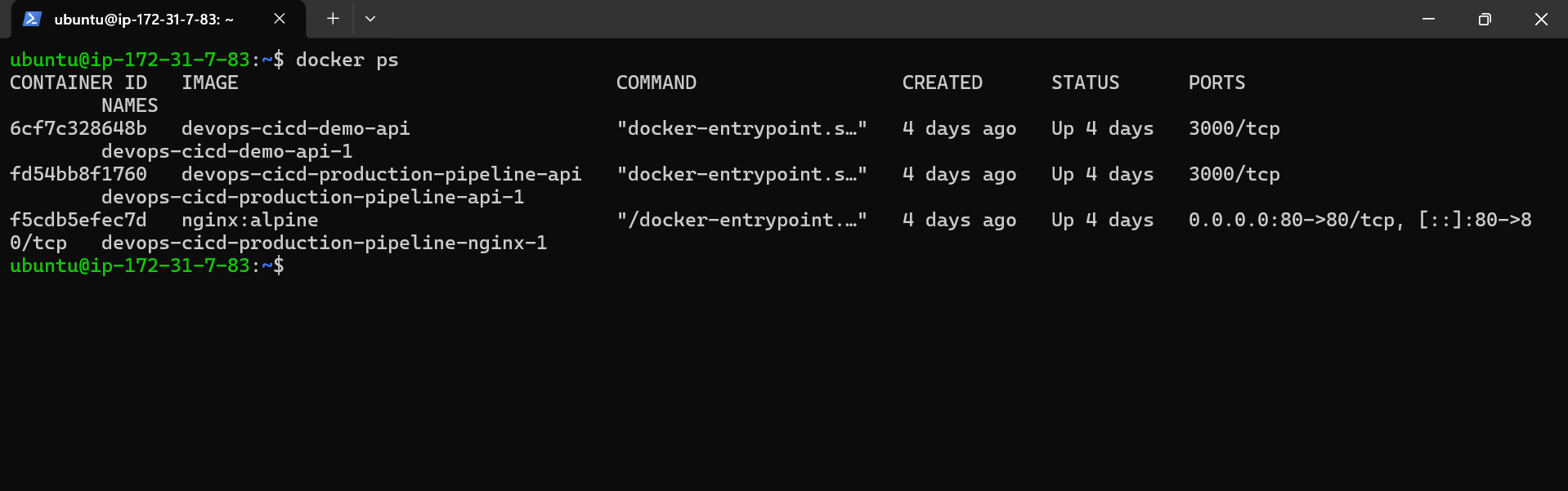Click the CONTAINER ID column header text

[78, 82]
